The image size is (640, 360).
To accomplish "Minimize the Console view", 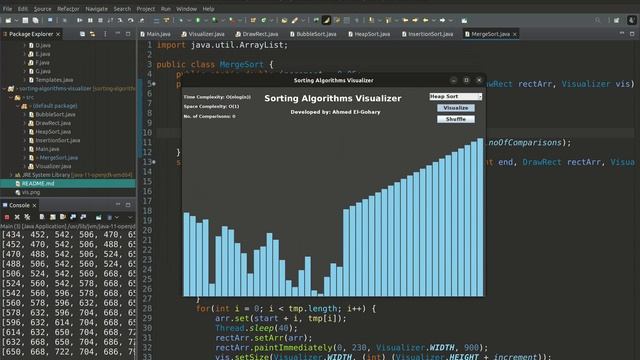I will [118, 204].
